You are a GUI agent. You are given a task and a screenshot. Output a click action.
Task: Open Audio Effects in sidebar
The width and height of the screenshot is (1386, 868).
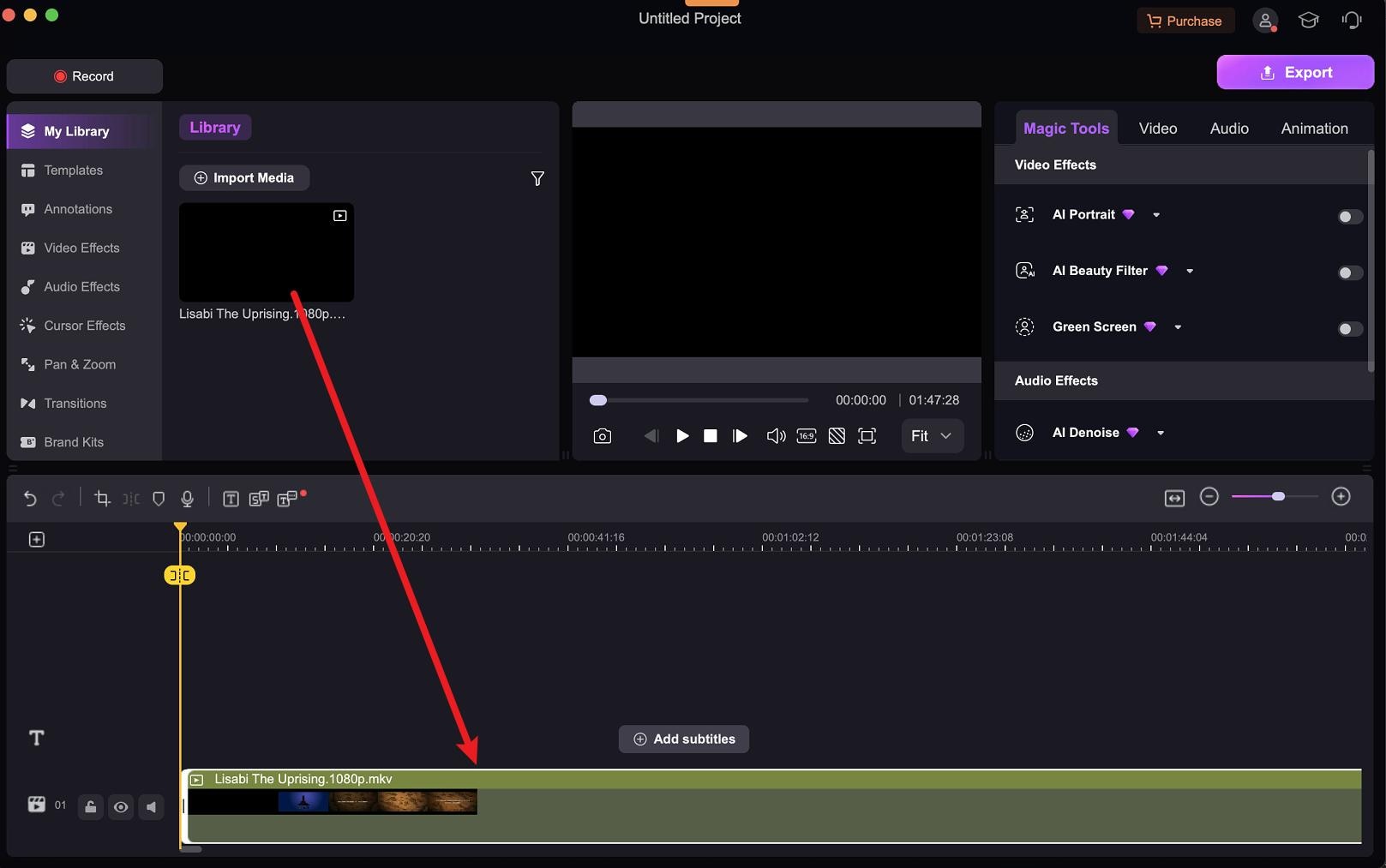84,286
